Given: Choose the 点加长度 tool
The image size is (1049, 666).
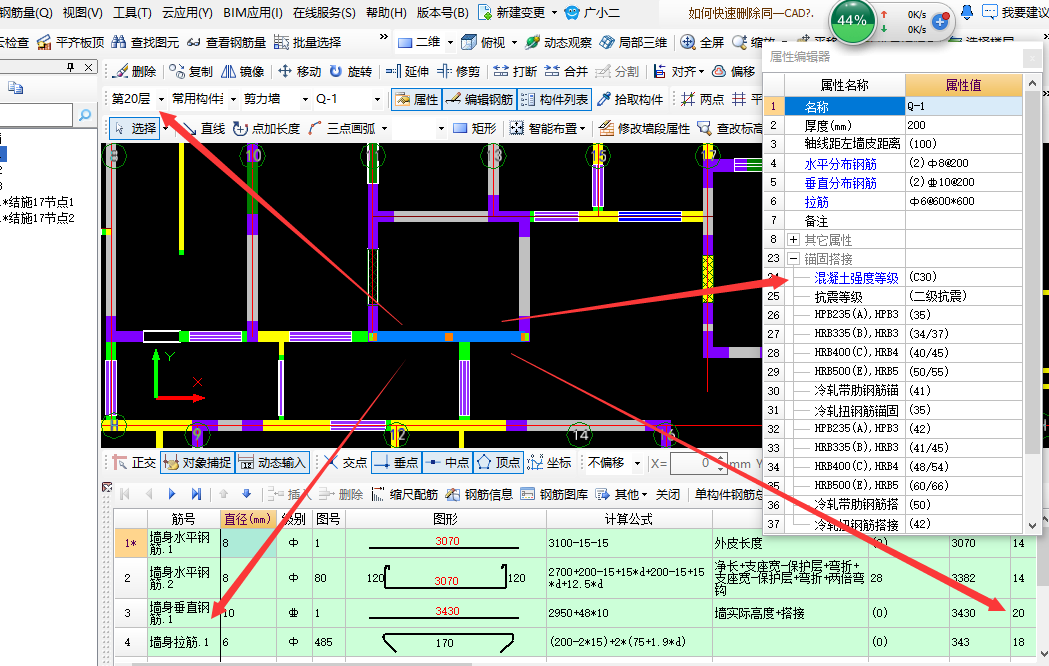Looking at the screenshot, I should point(266,128).
